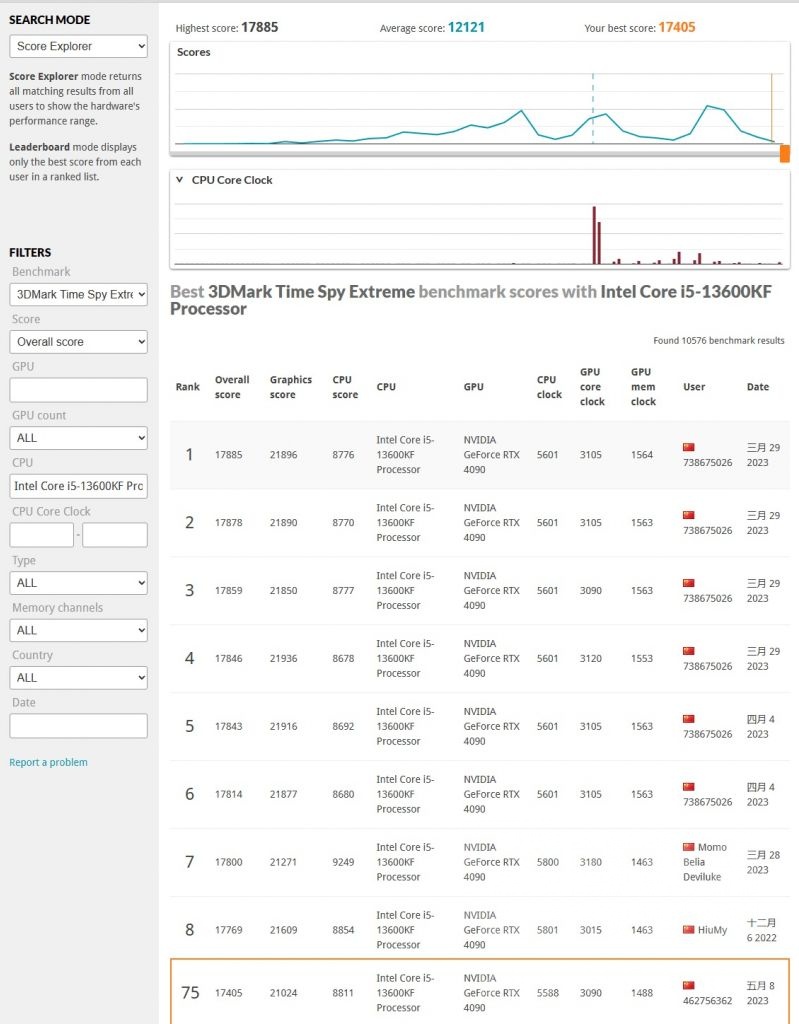The image size is (799, 1024).
Task: Open the Score Explorer search mode dropdown
Action: (78, 46)
